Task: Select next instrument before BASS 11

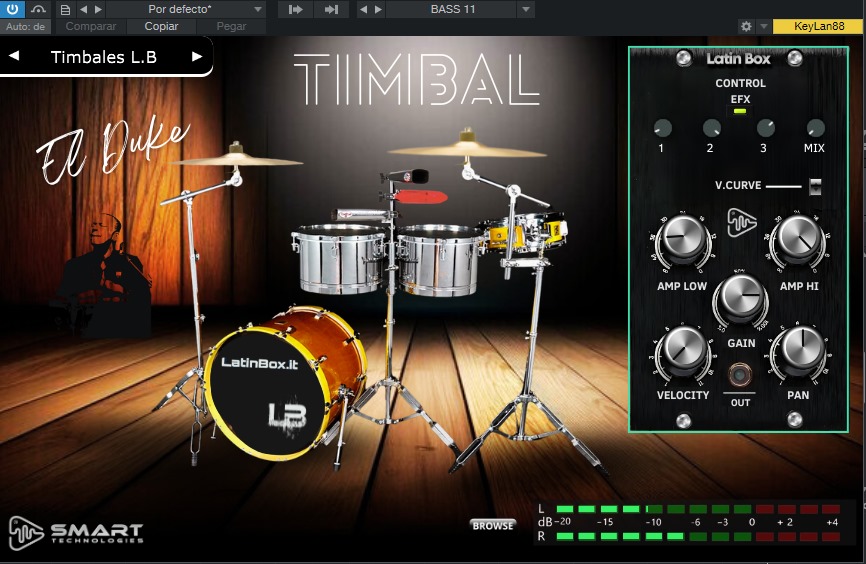Action: point(378,9)
